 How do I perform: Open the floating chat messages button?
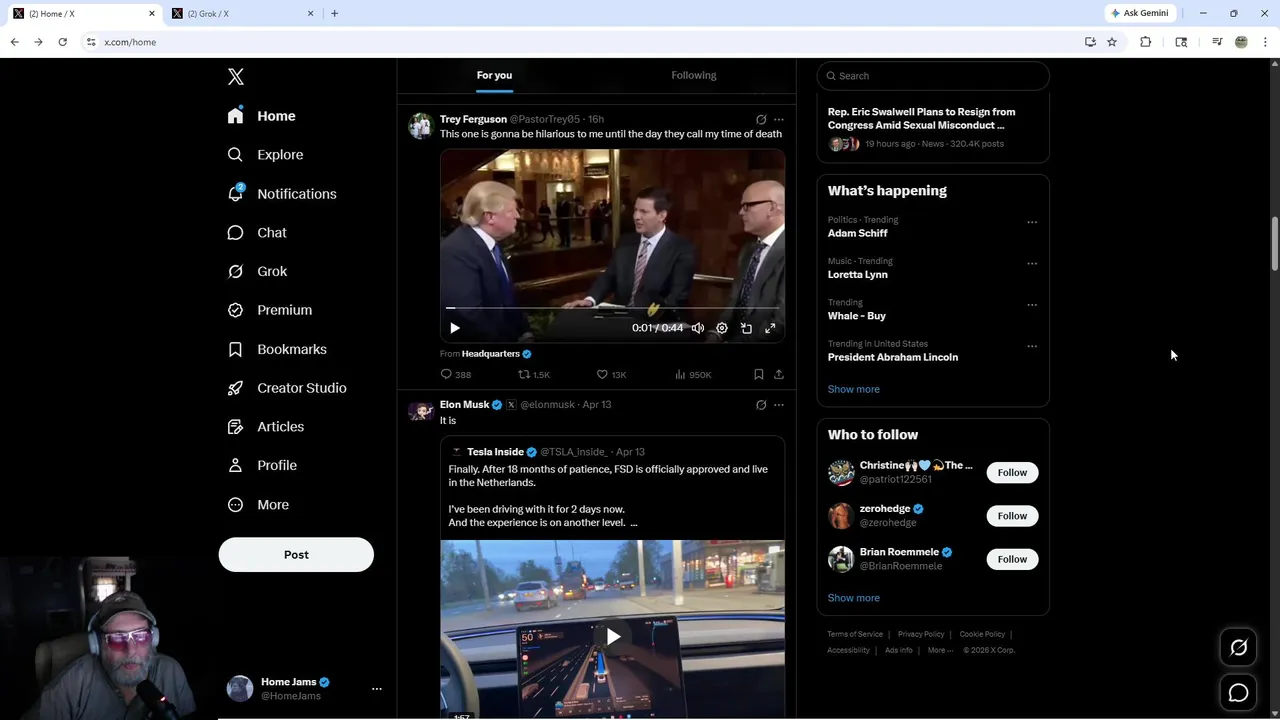click(1238, 693)
